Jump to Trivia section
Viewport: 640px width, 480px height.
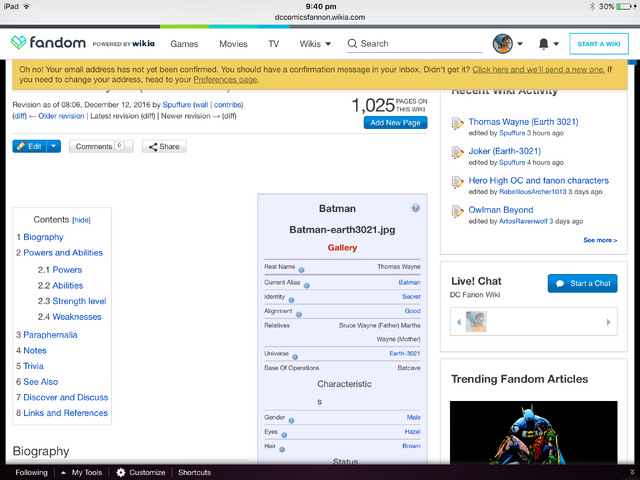pyautogui.click(x=33, y=366)
